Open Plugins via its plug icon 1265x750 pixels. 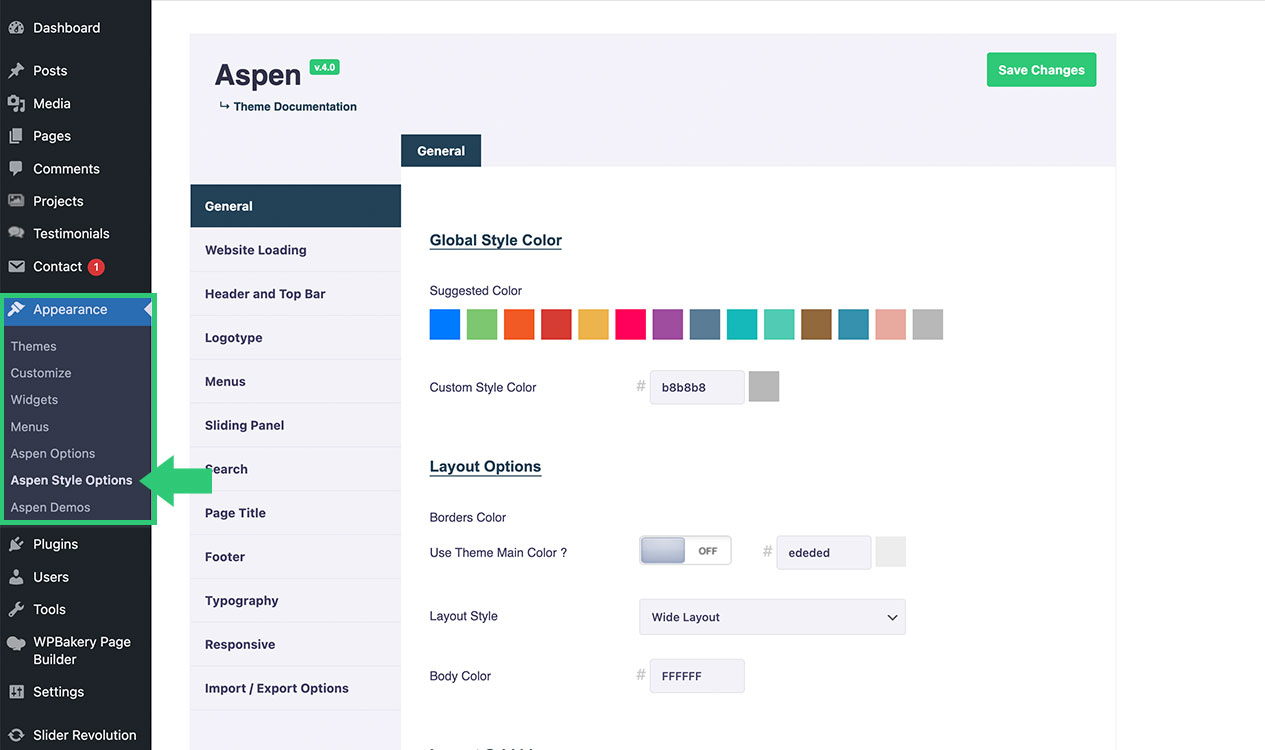[16, 545]
